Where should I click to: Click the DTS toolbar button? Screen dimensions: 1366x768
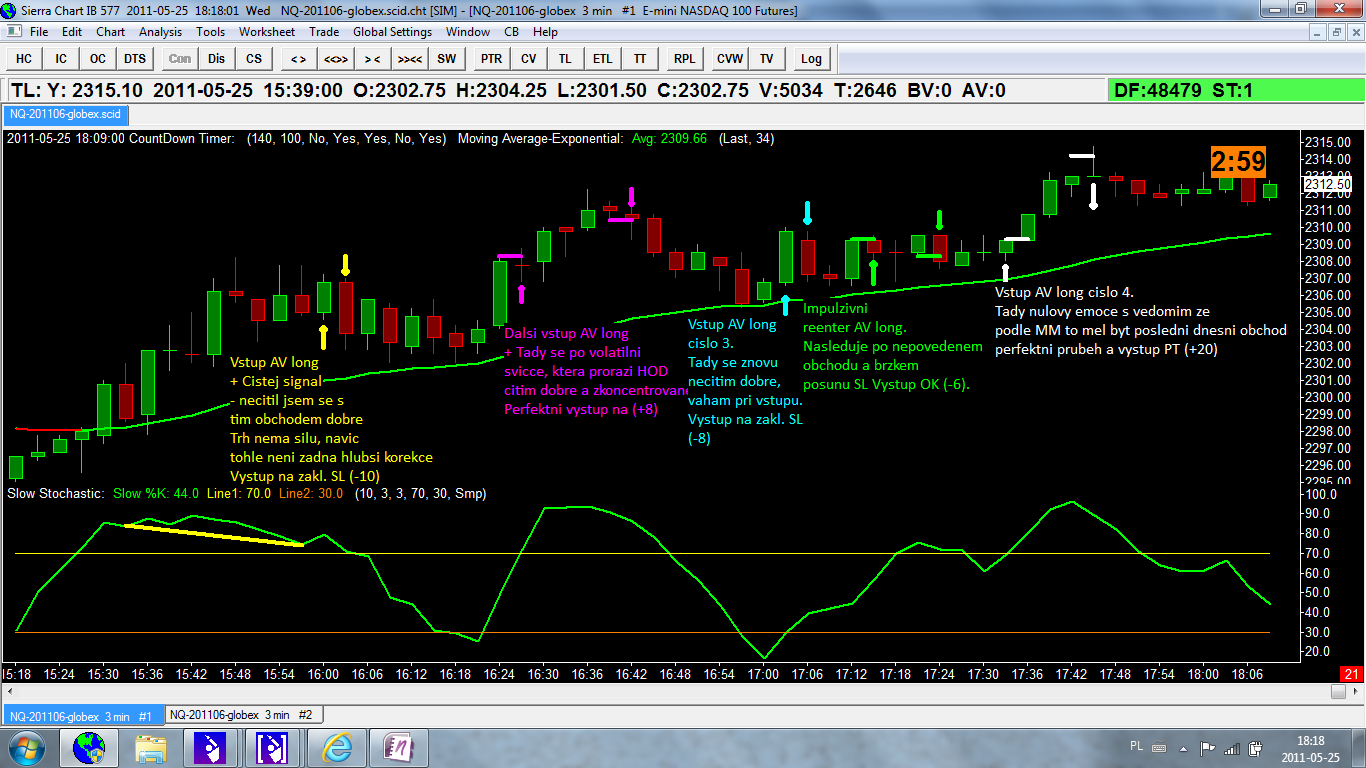coord(135,59)
